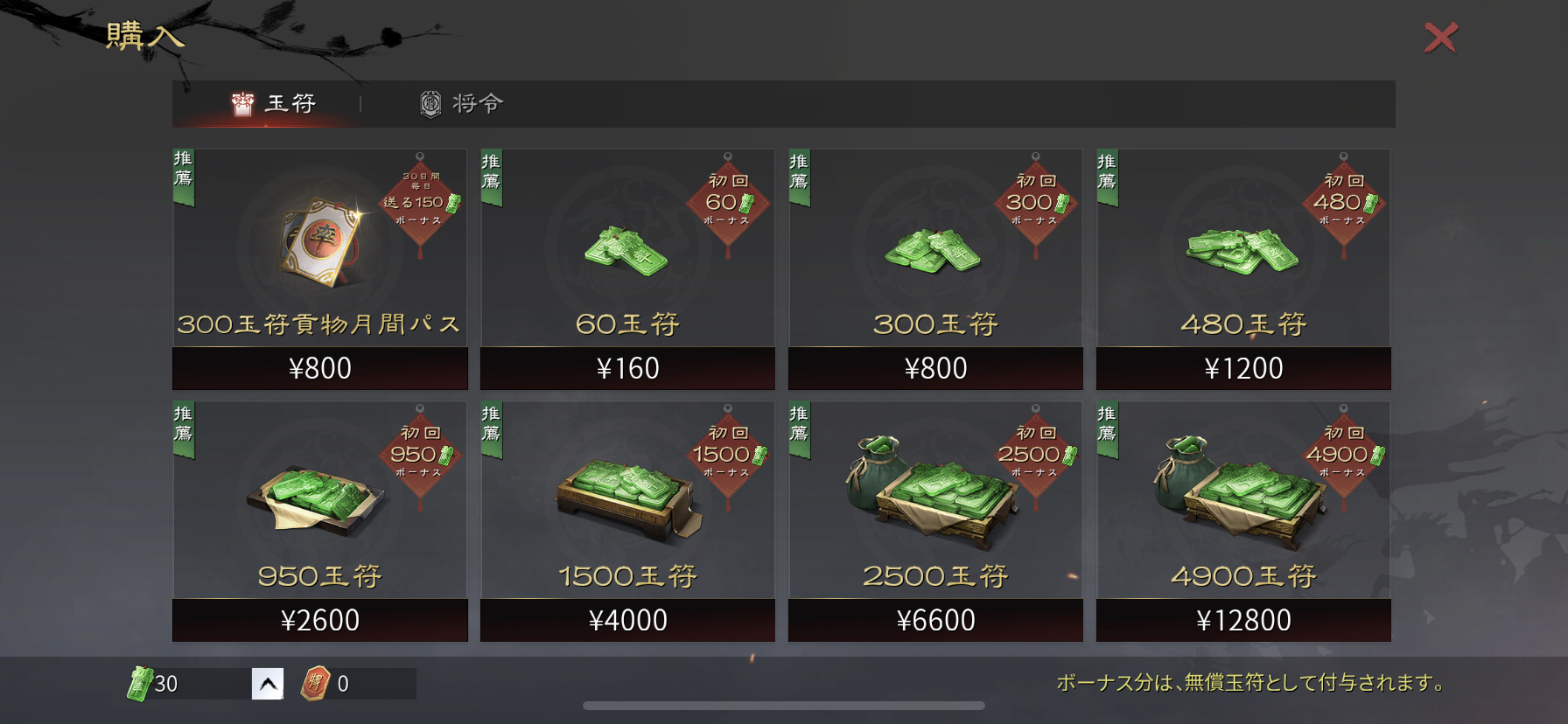Click the green jade balance icon showing 30
Image resolution: width=1568 pixels, height=724 pixels.
pyautogui.click(x=140, y=683)
